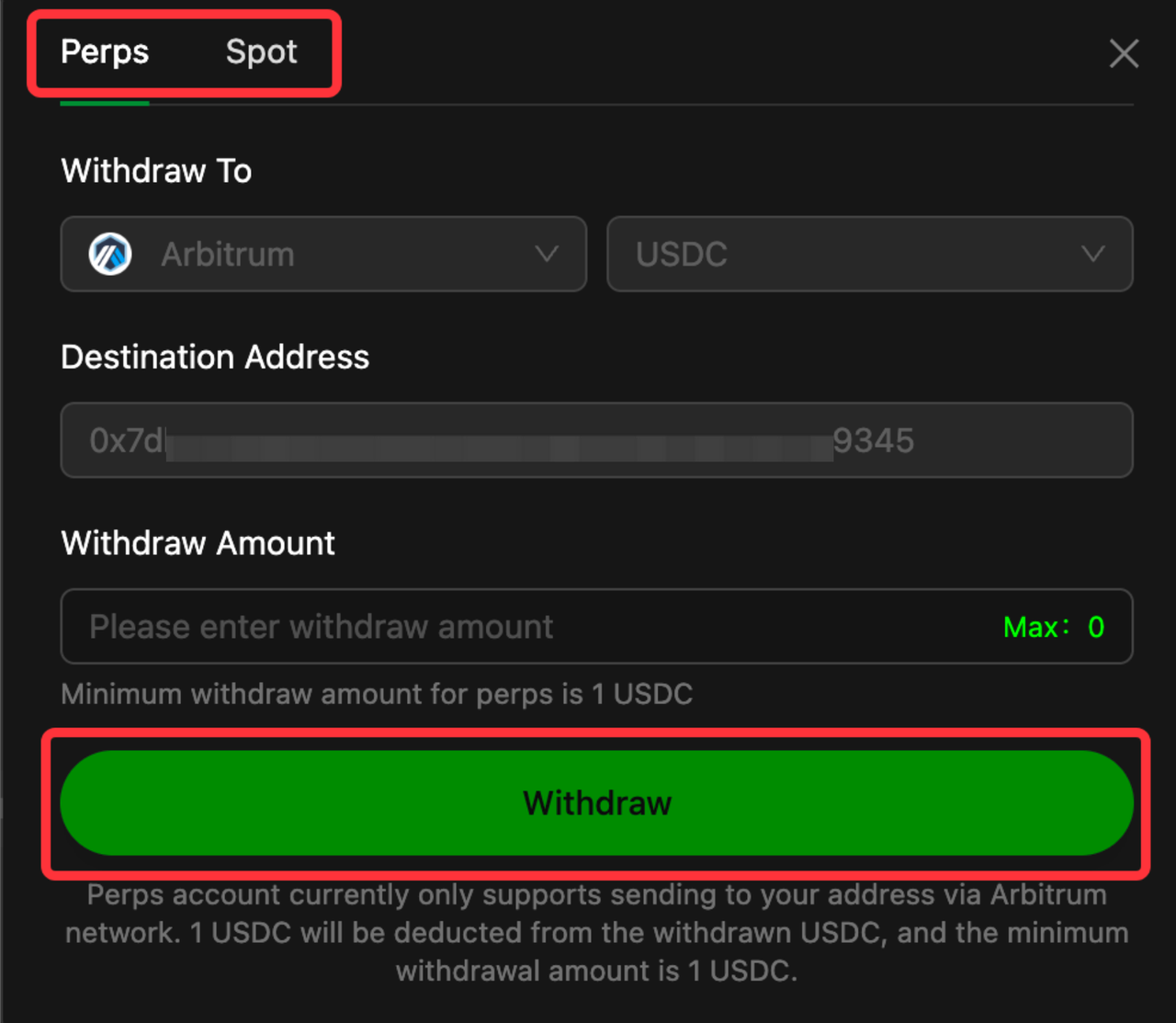The image size is (1176, 1023).
Task: Click the Arbitrum network logo icon
Action: (x=110, y=255)
